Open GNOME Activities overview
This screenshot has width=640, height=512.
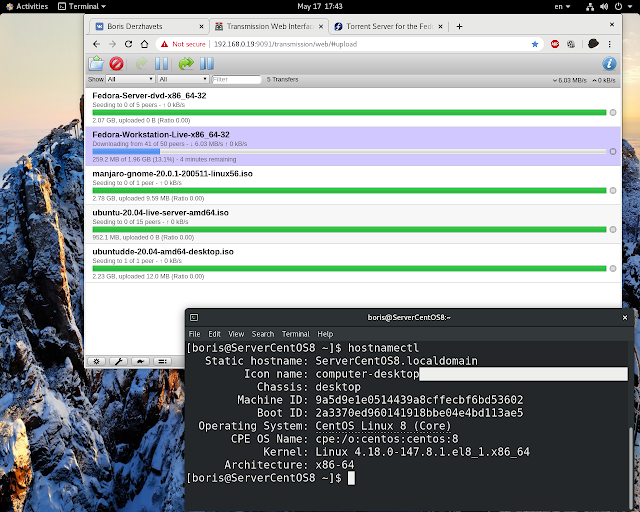27,6
